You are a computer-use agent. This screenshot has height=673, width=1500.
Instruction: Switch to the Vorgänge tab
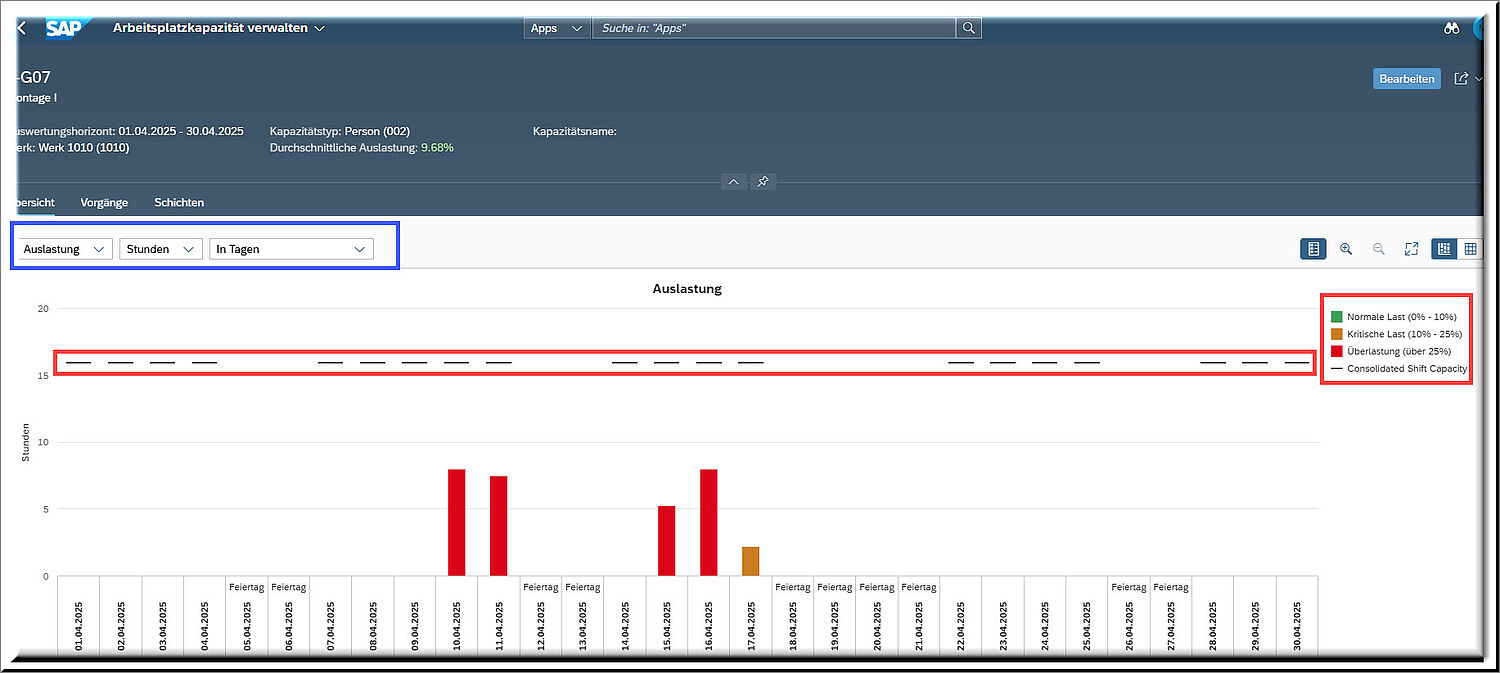[x=104, y=202]
